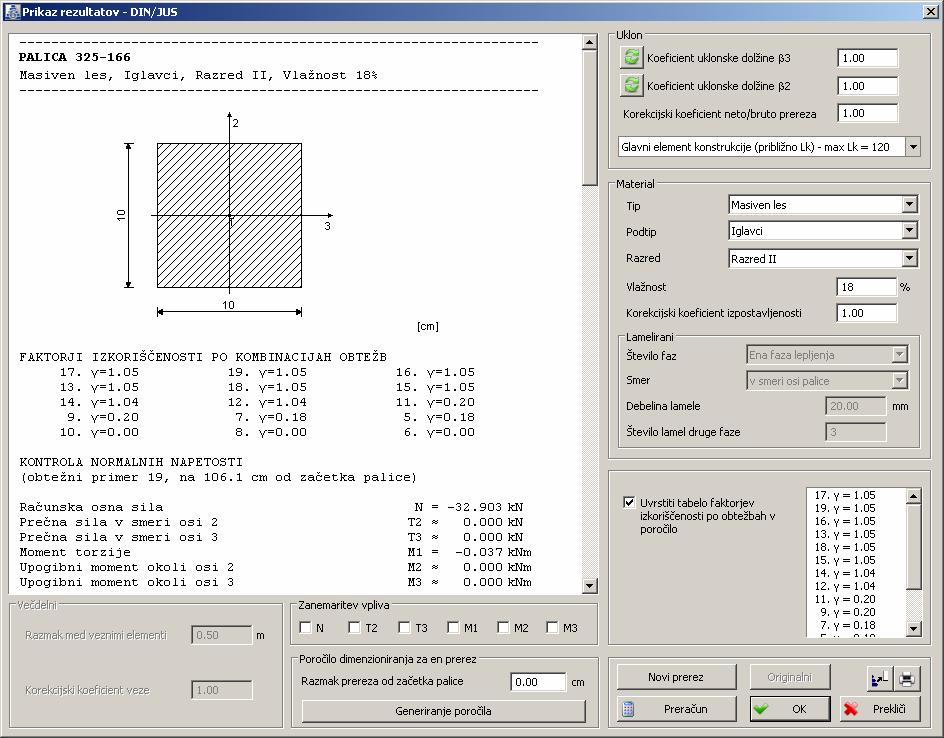Image resolution: width=944 pixels, height=738 pixels.
Task: Enable the M3 neglect-influence checkbox
Action: click(551, 627)
